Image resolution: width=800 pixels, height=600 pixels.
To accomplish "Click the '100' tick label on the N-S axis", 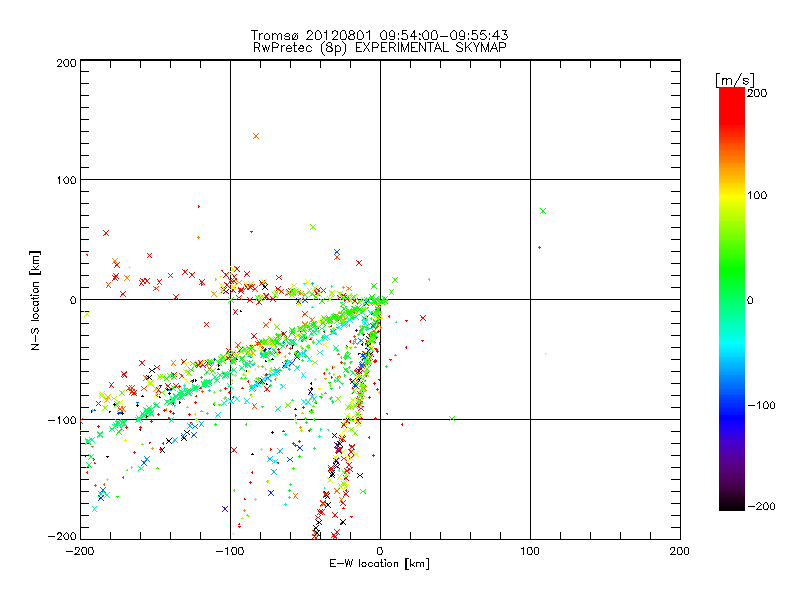I will tap(67, 180).
